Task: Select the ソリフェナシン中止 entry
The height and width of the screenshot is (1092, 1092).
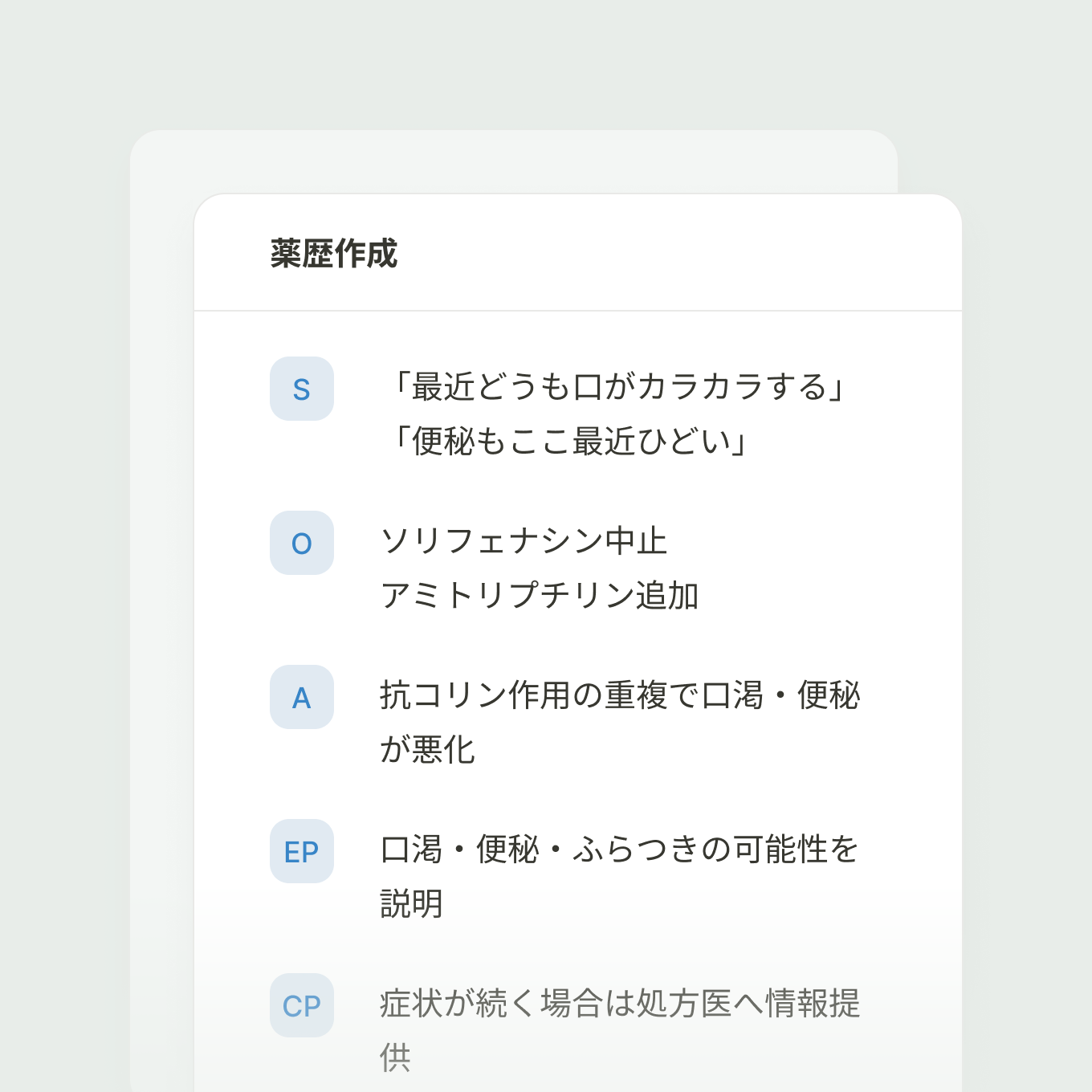Action: click(524, 541)
